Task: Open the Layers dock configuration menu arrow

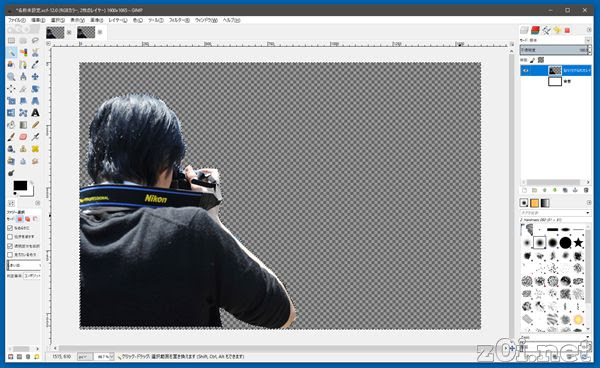Action: tap(589, 30)
